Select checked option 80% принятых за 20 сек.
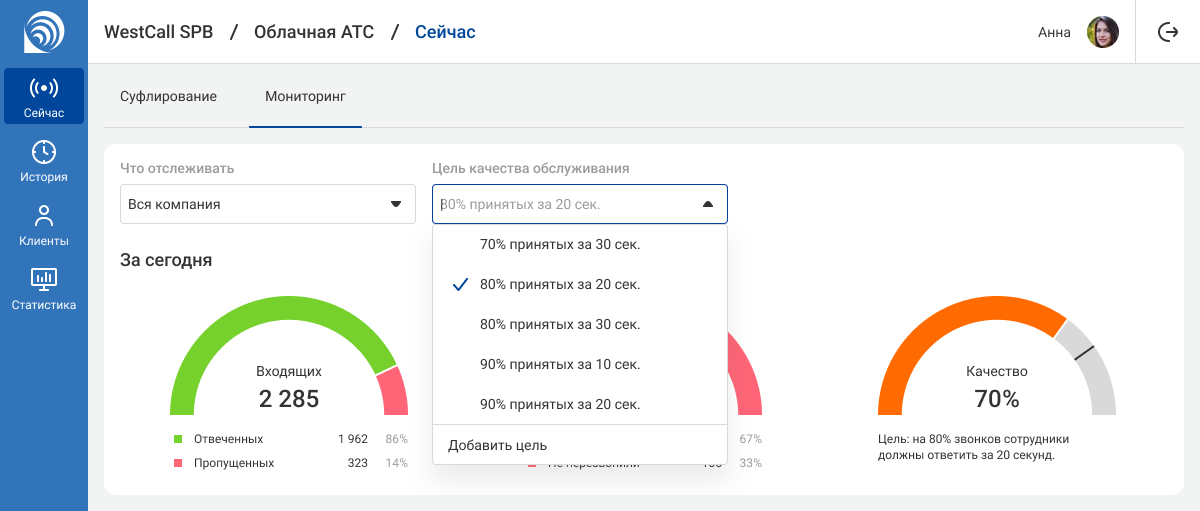Viewport: 1200px width, 511px height. 559,284
